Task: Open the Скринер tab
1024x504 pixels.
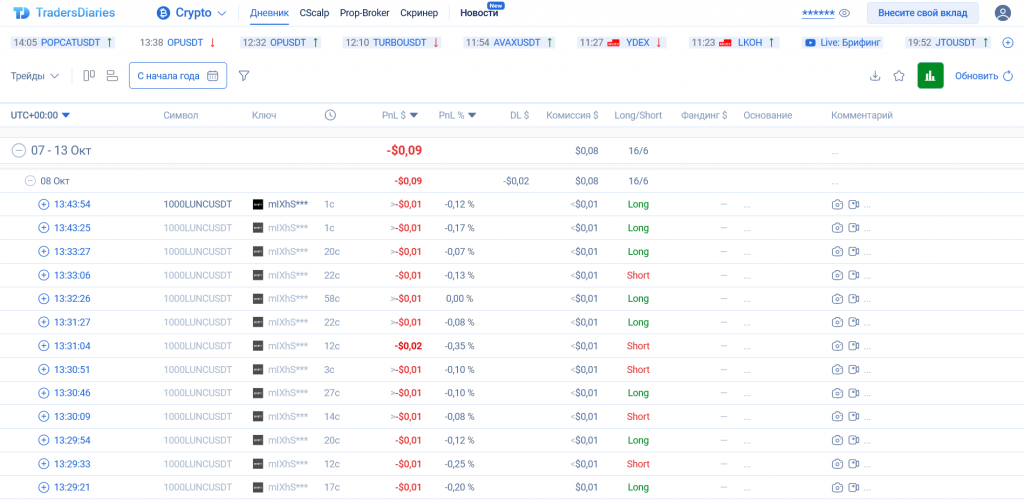Action: click(418, 13)
